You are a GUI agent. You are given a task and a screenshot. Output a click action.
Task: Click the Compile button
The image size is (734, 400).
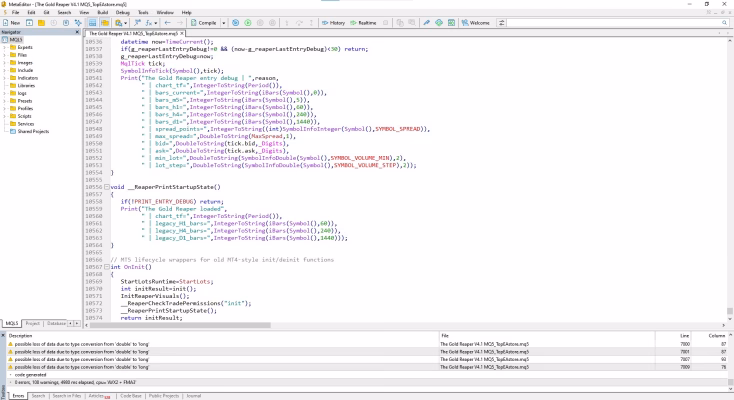[204, 22]
